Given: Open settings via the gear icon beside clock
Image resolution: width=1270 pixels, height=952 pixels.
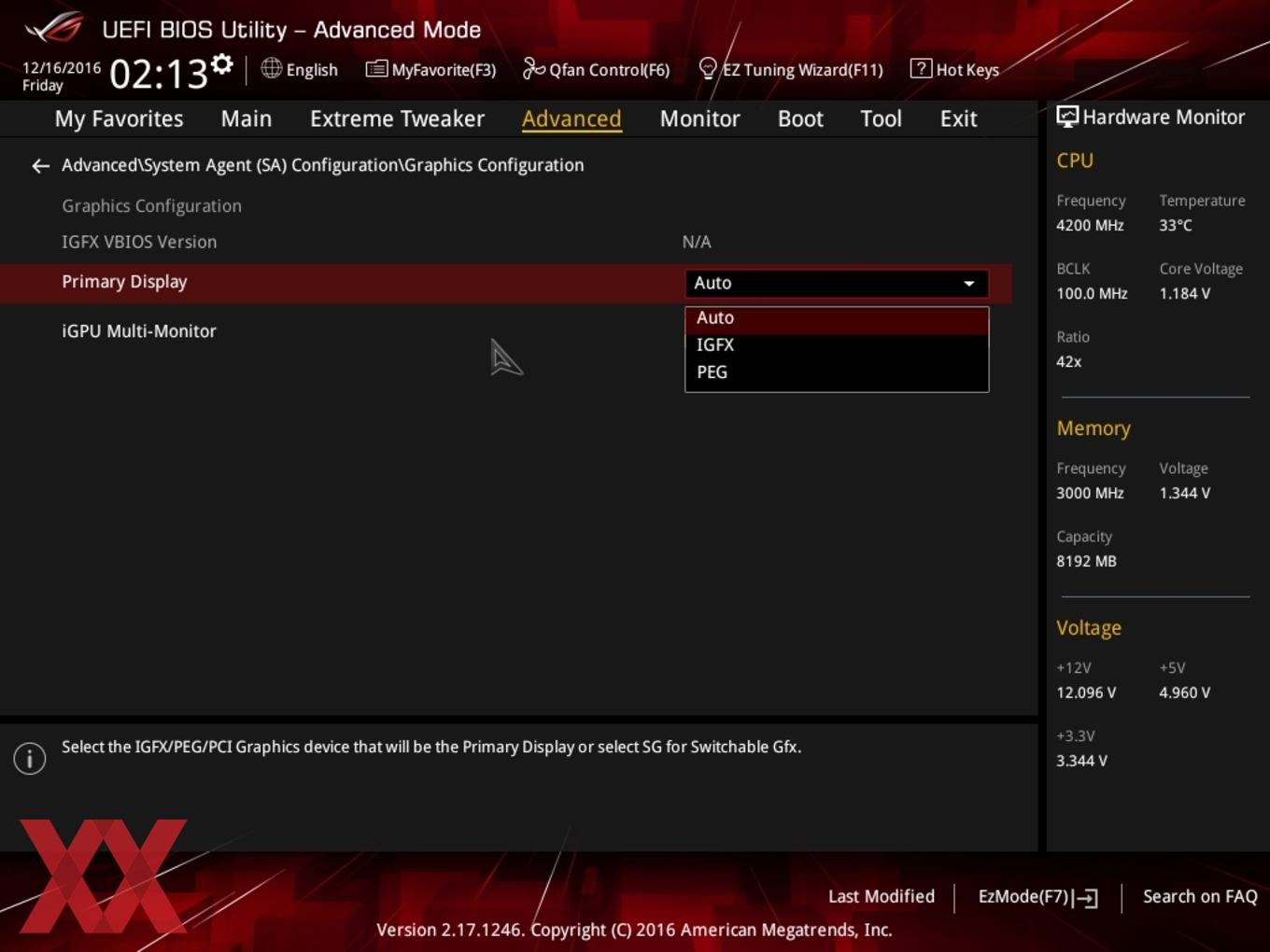Looking at the screenshot, I should [221, 64].
